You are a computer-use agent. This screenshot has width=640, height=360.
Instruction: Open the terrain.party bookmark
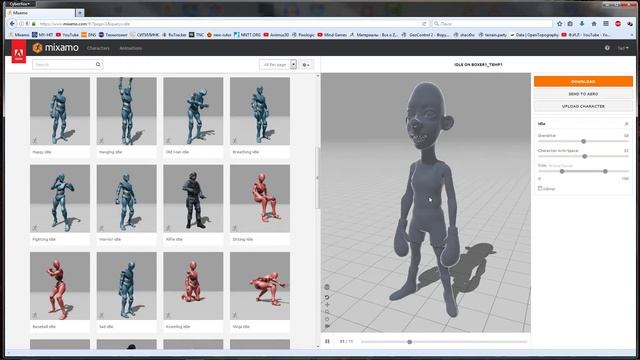(493, 35)
